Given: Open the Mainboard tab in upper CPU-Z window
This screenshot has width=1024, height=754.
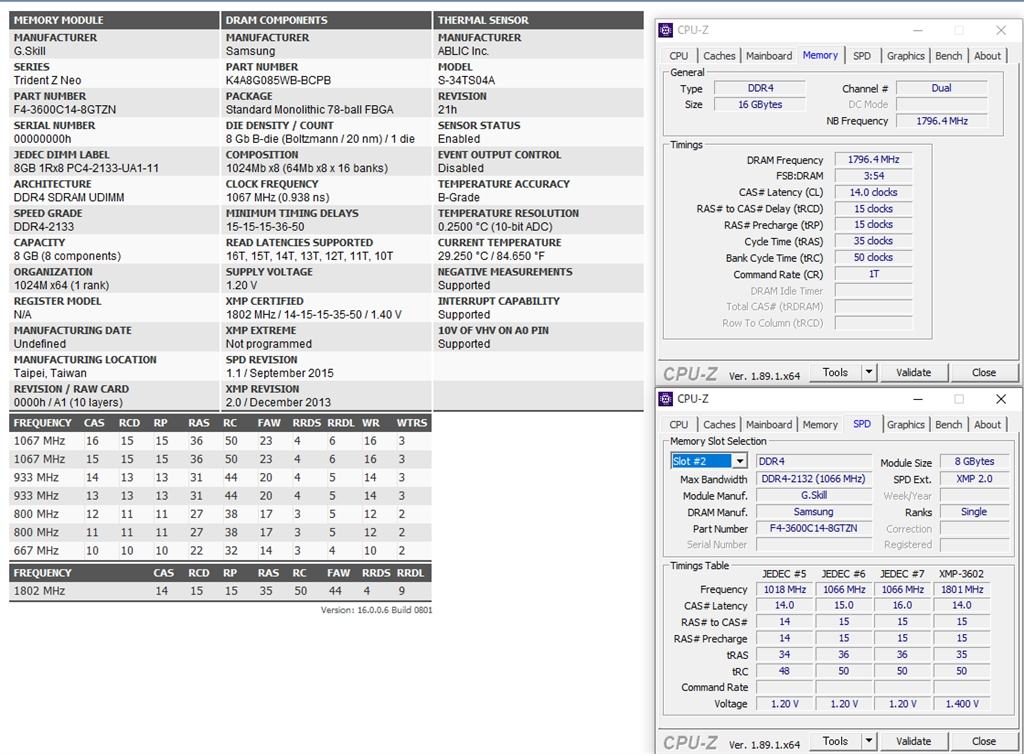Looking at the screenshot, I should coord(769,56).
